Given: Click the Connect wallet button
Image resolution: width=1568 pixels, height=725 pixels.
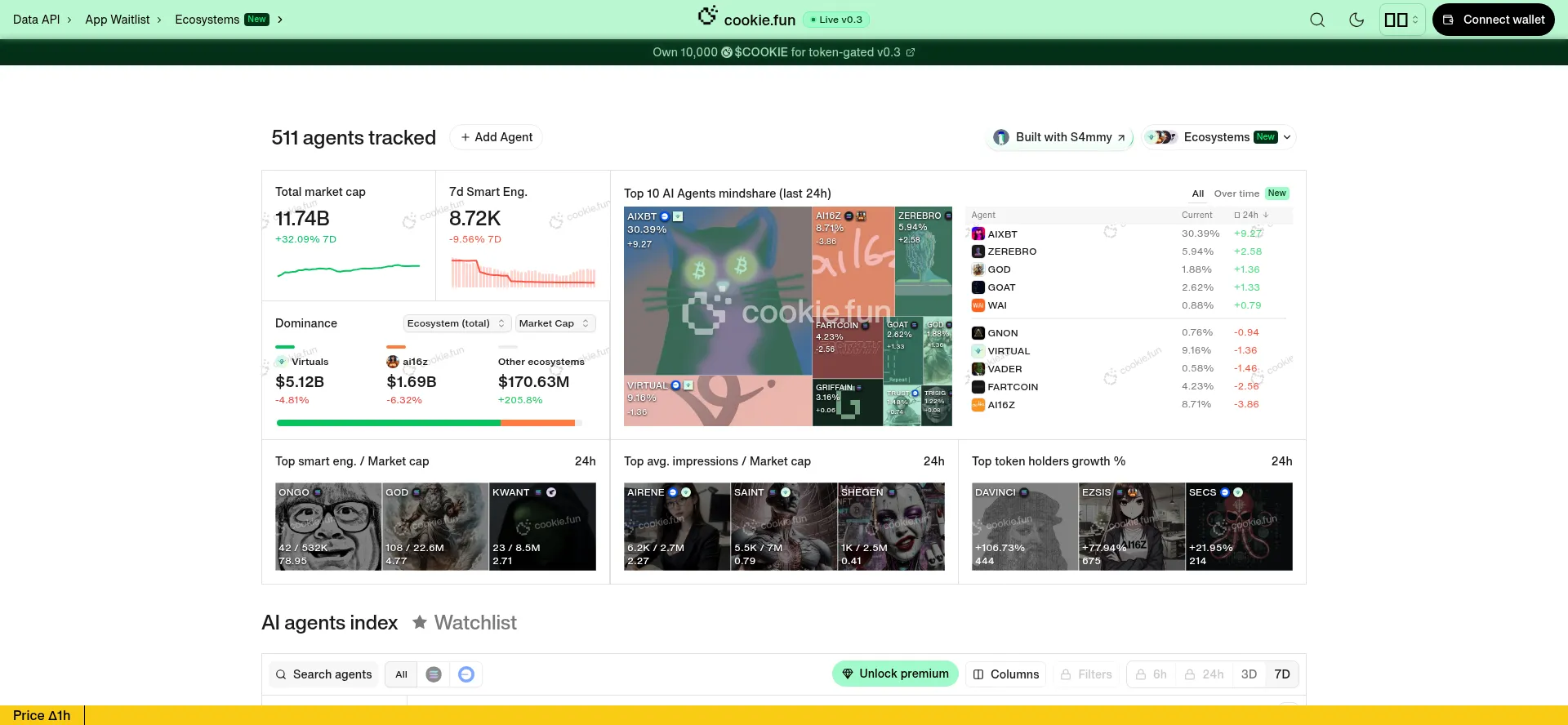Looking at the screenshot, I should [x=1494, y=20].
